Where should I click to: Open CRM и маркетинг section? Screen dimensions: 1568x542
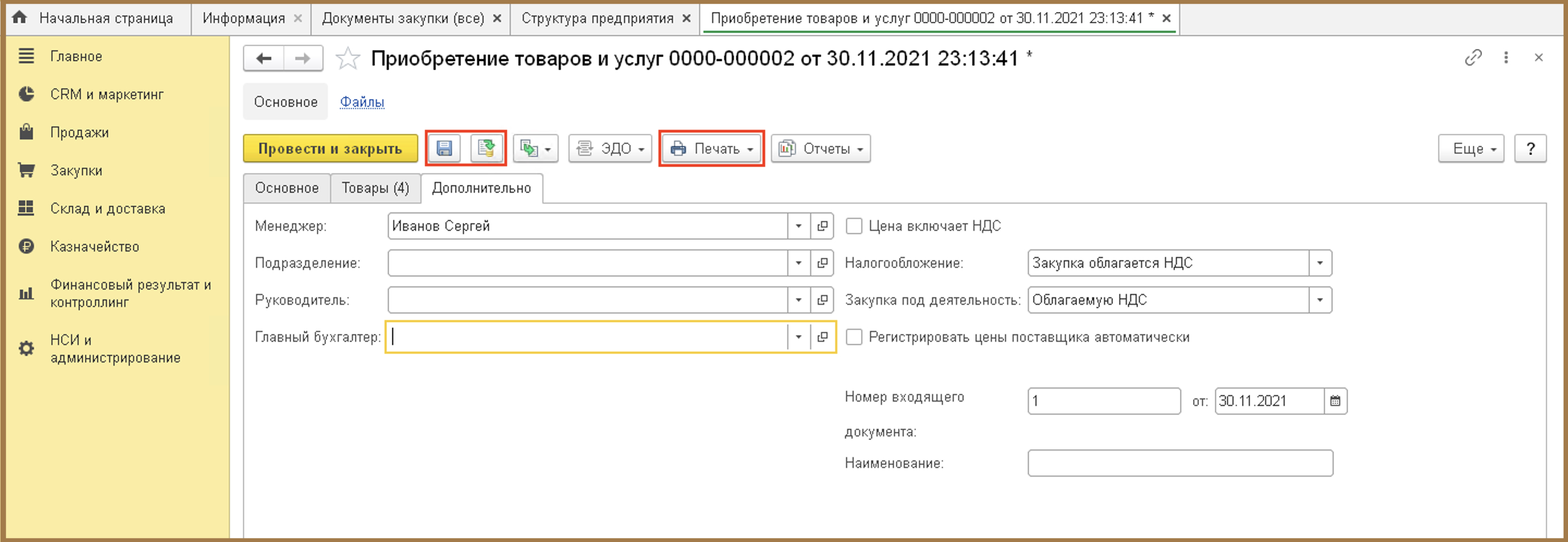pyautogui.click(x=107, y=94)
